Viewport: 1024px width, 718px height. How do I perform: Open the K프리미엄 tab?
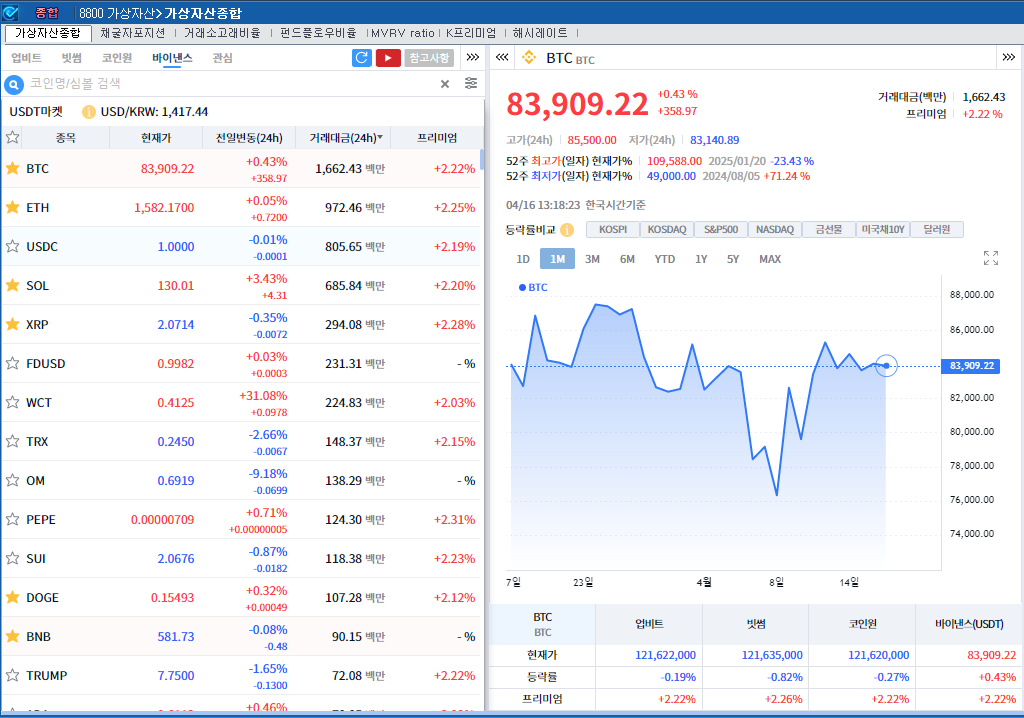(x=471, y=33)
